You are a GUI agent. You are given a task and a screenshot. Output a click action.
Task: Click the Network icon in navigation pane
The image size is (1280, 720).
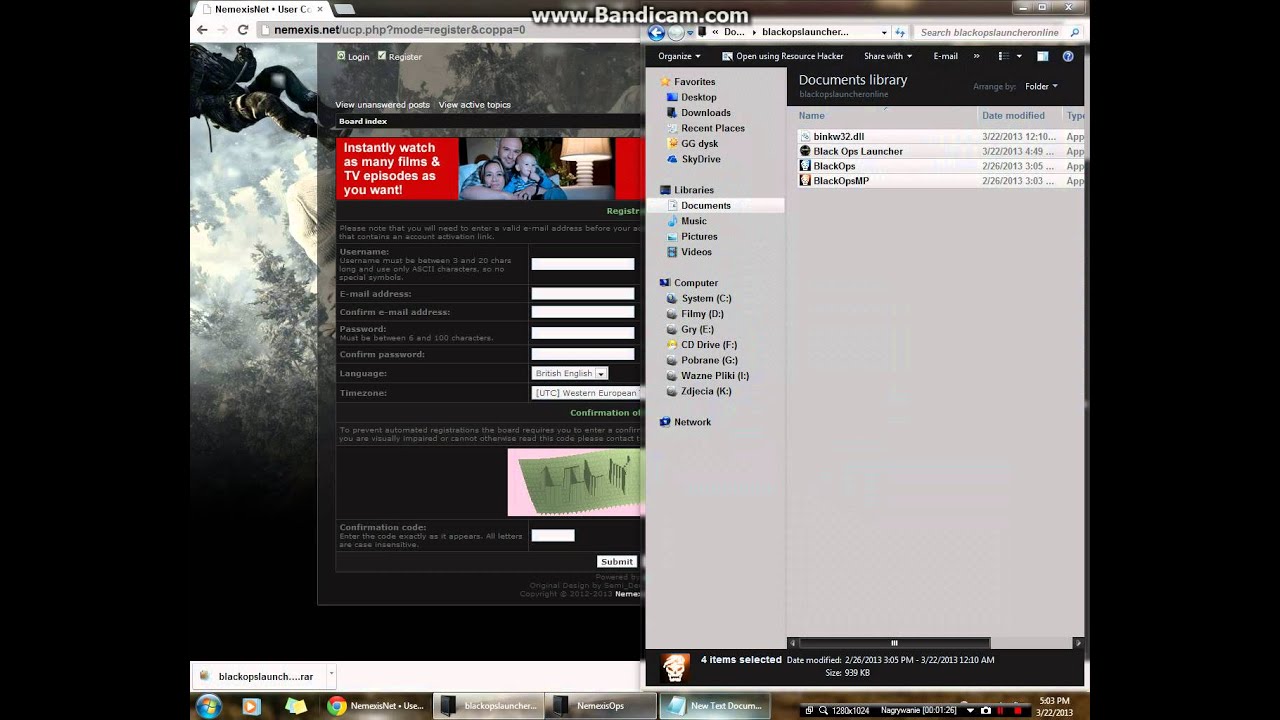(x=665, y=422)
